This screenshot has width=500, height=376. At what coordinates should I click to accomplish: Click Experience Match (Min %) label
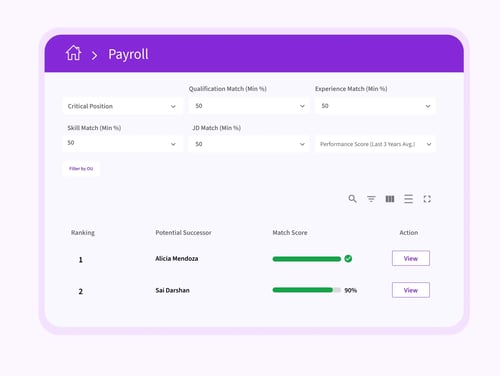point(351,89)
